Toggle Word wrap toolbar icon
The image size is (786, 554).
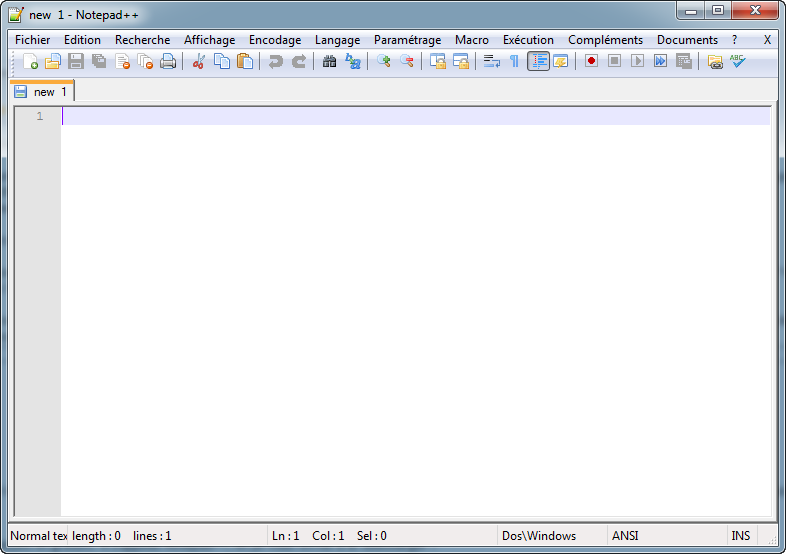coord(491,61)
